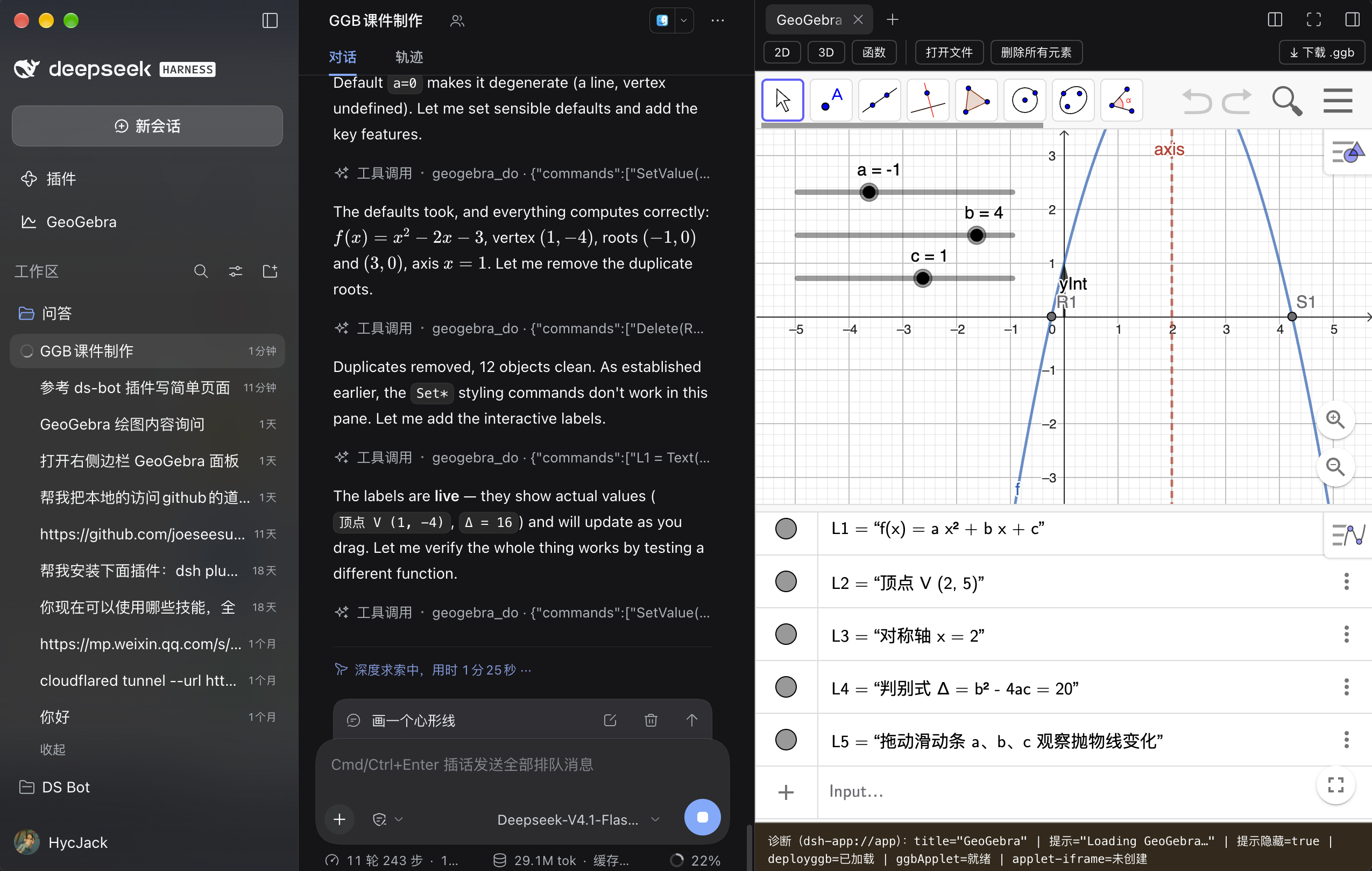The image size is (1372, 871).
Task: Open more options for L2 row
Action: pos(1346,581)
